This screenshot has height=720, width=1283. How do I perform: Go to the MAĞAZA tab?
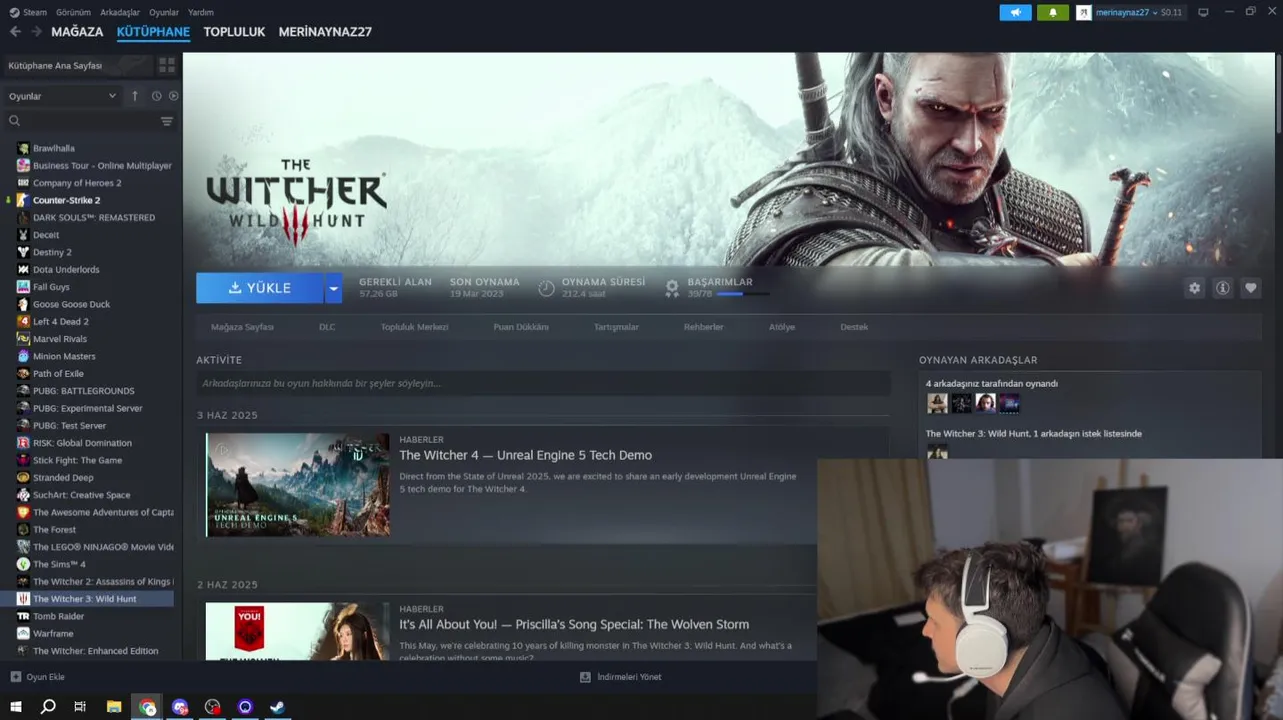click(77, 32)
